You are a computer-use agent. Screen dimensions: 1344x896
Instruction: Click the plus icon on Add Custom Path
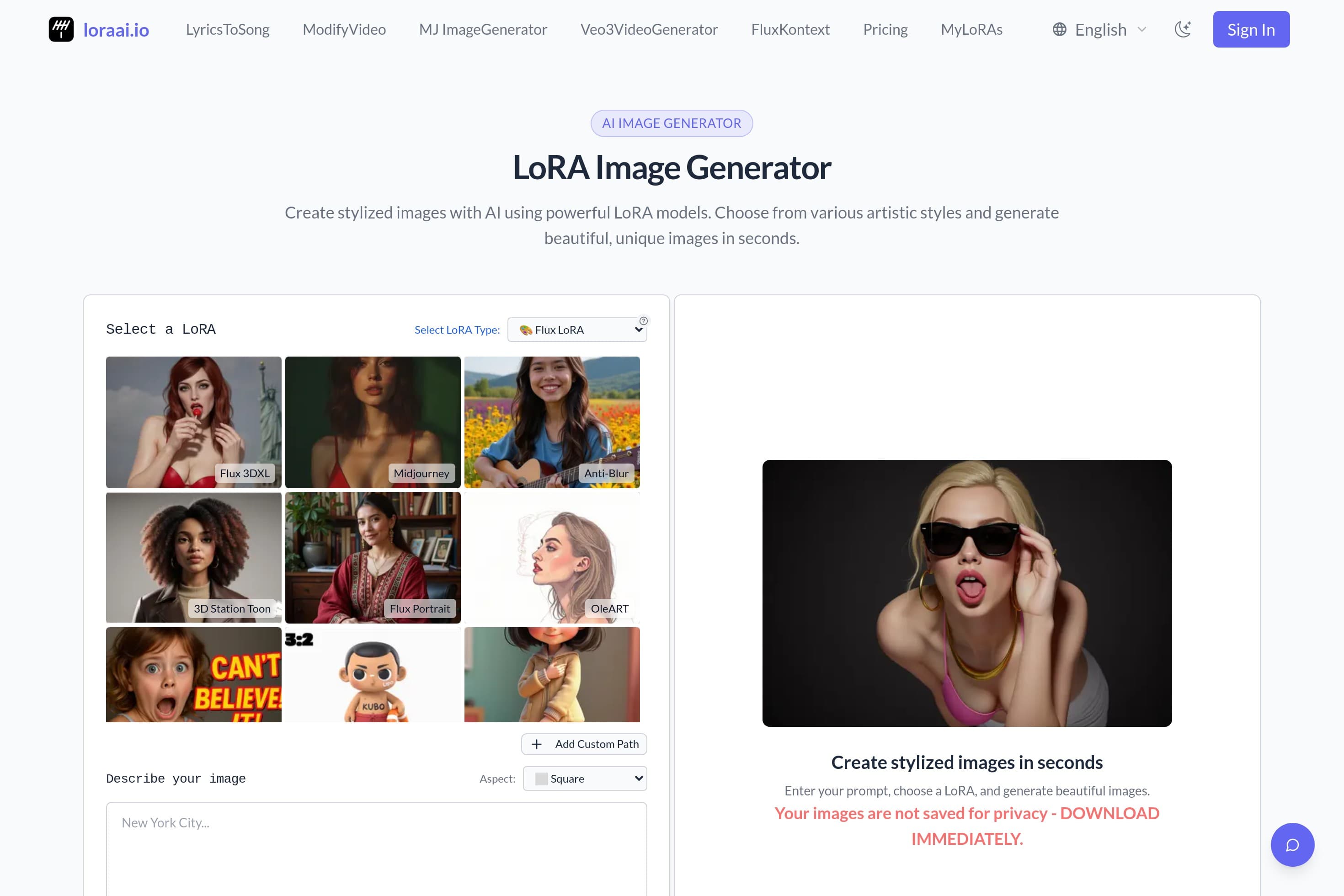pyautogui.click(x=537, y=744)
